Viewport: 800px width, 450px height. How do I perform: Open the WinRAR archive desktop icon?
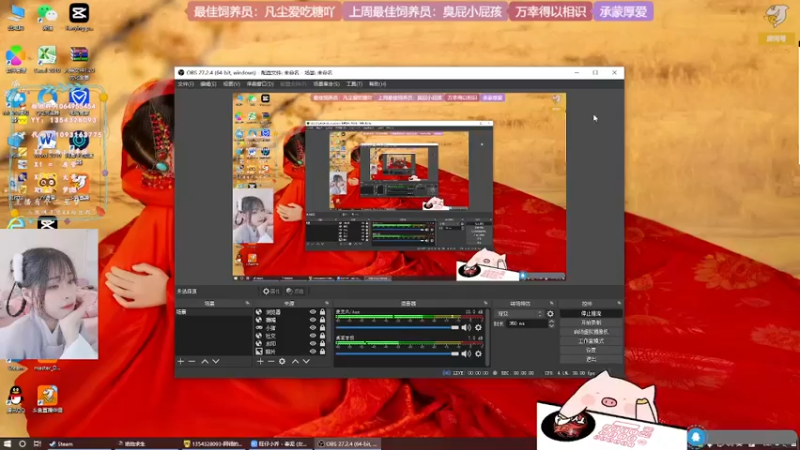click(x=79, y=60)
